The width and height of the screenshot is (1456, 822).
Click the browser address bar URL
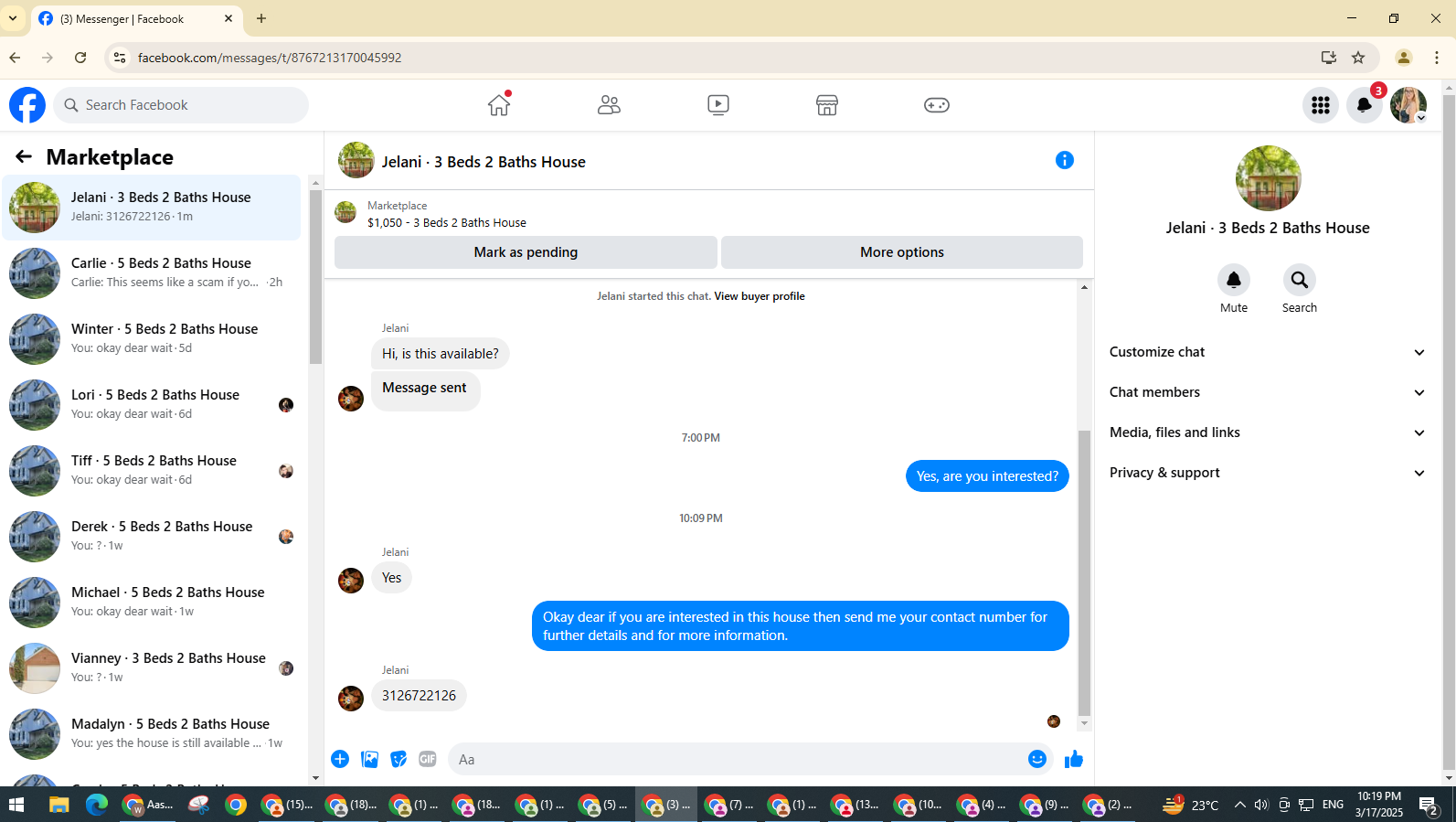(270, 58)
